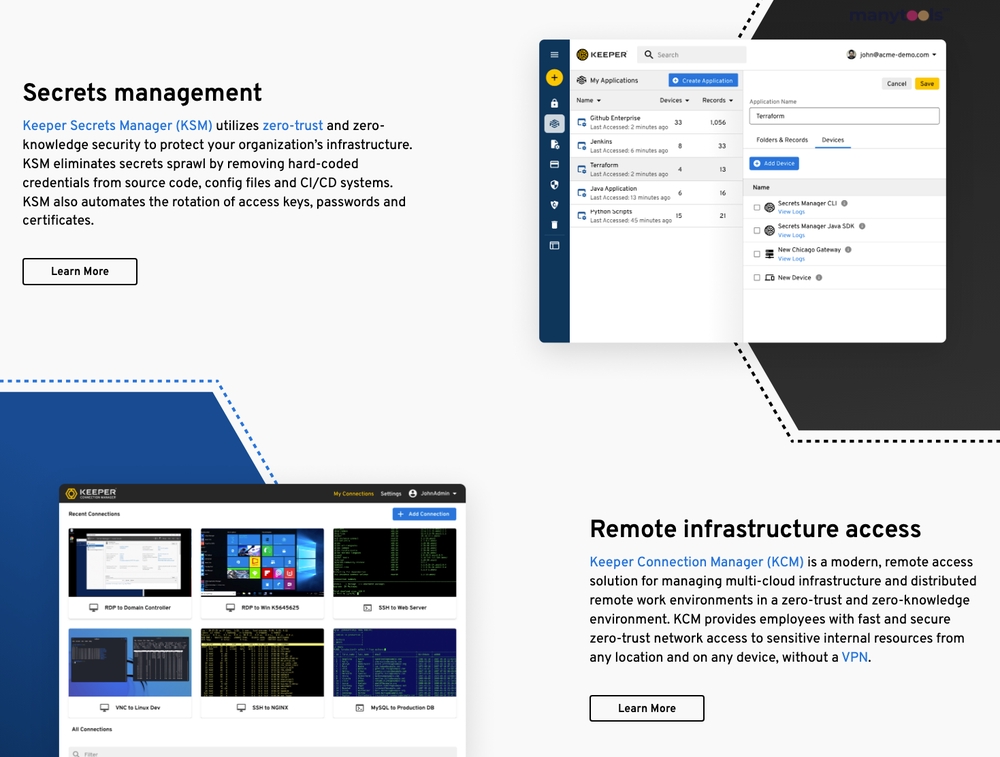Click the Filter field under All Connections
Image resolution: width=1000 pixels, height=757 pixels.
(x=263, y=753)
